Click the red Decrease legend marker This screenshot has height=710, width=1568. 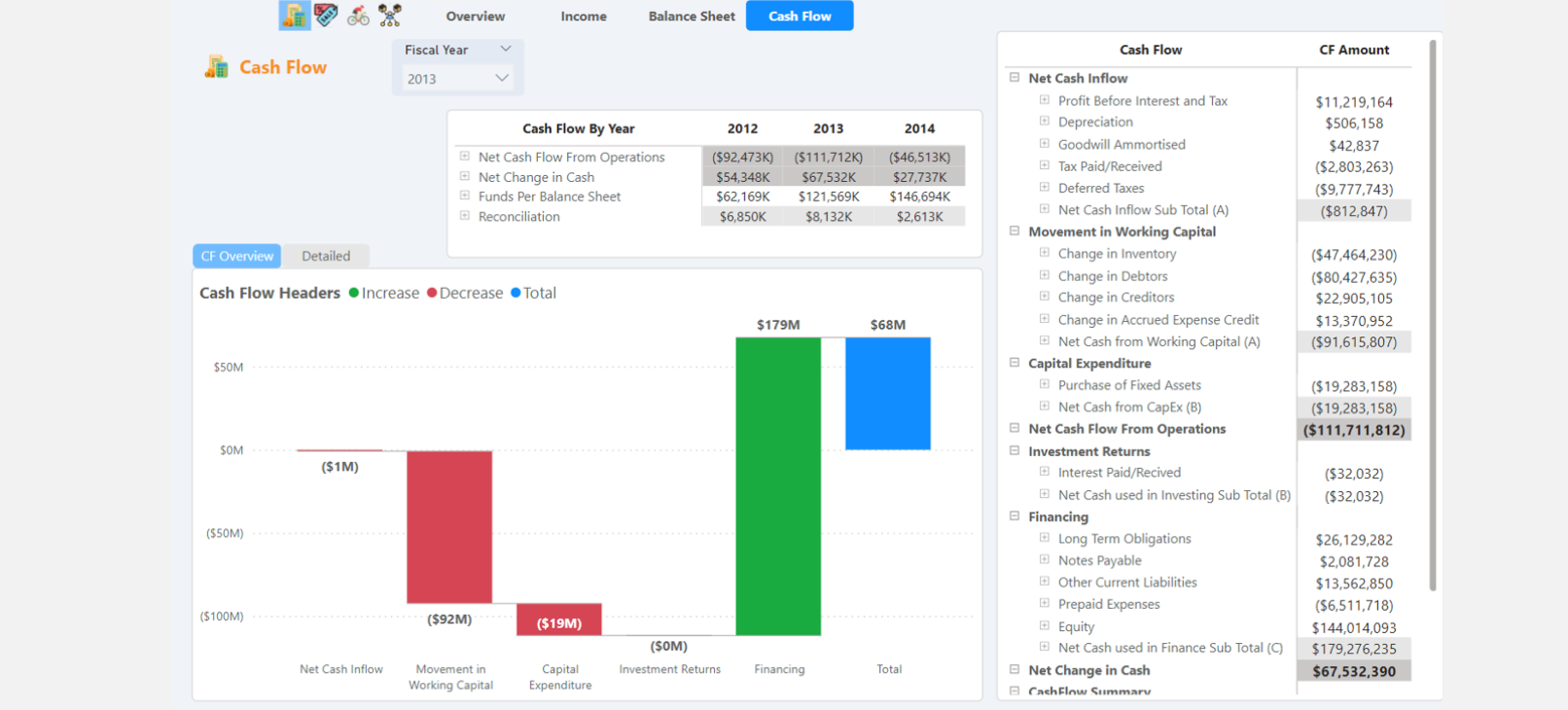point(432,293)
